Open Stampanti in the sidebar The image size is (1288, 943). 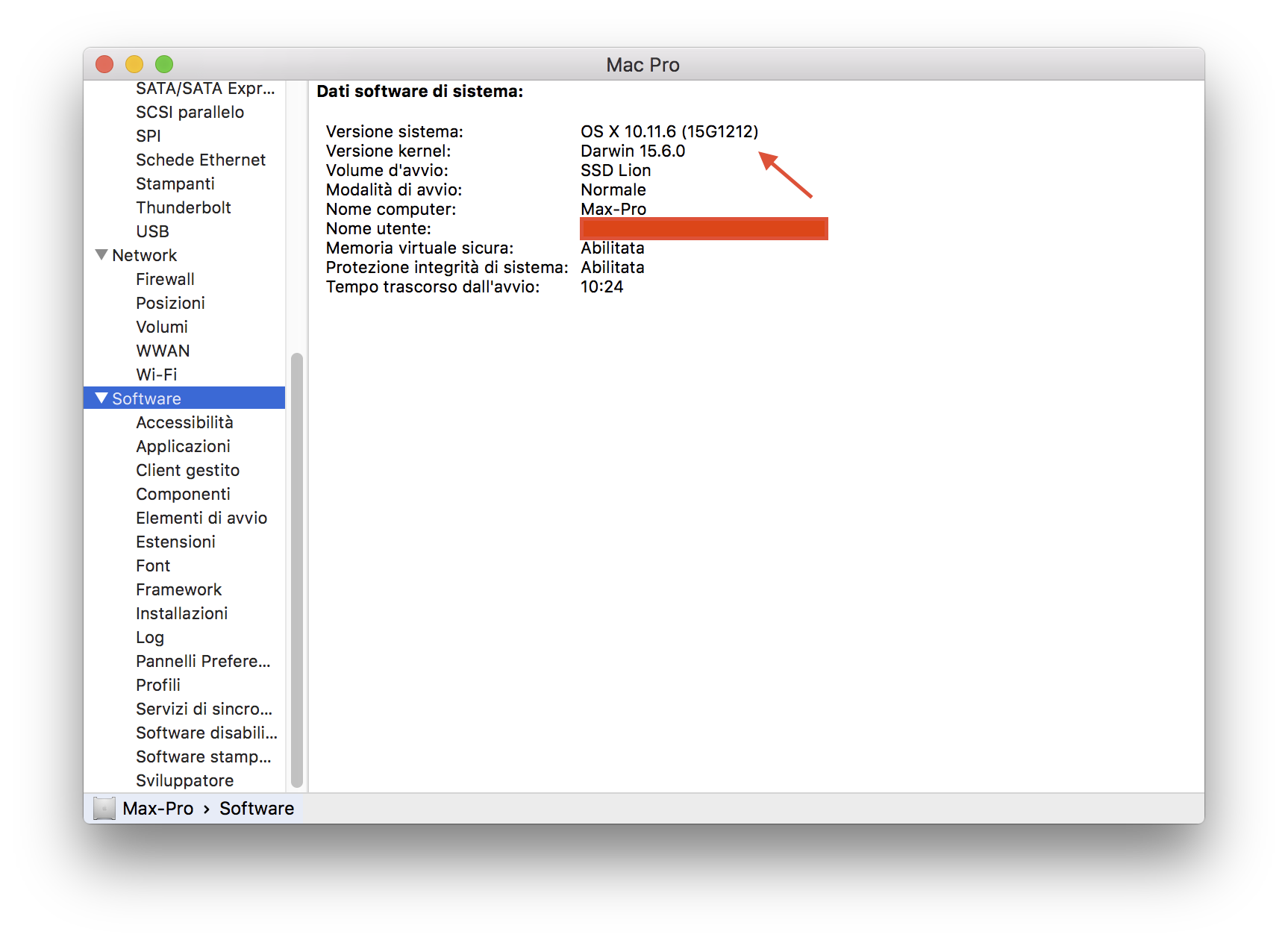coord(175,184)
